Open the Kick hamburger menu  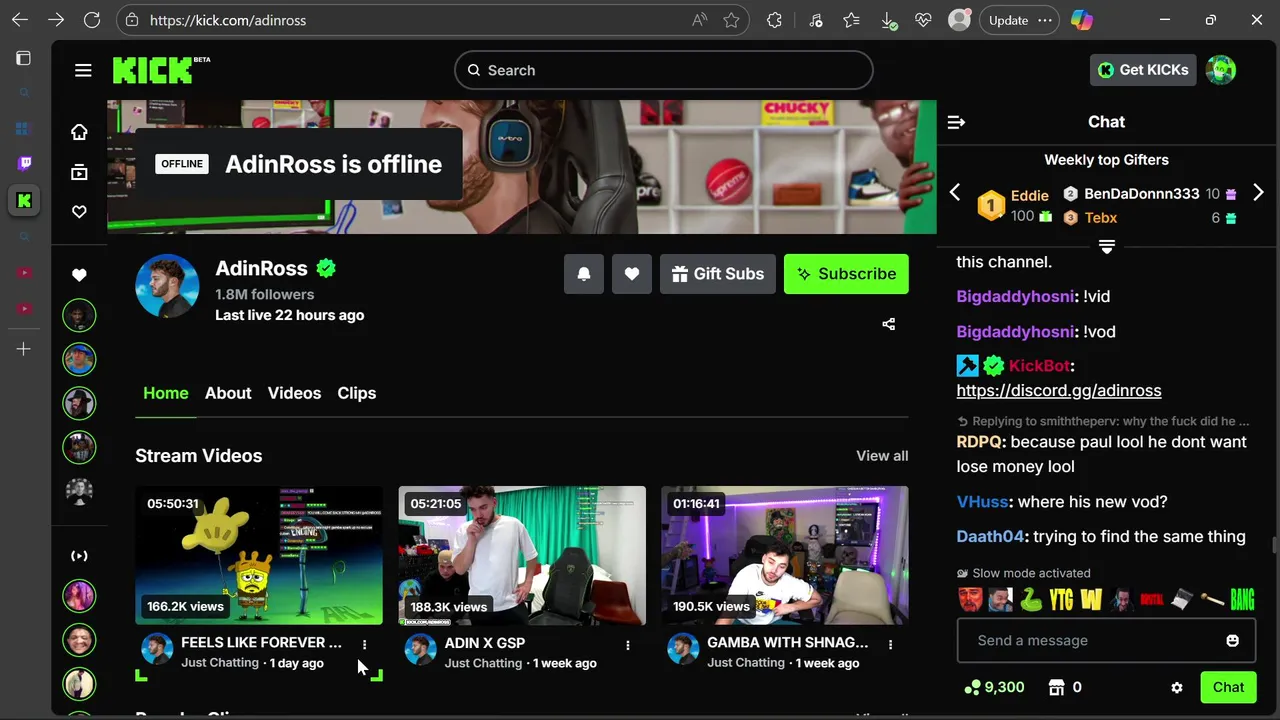tap(83, 70)
